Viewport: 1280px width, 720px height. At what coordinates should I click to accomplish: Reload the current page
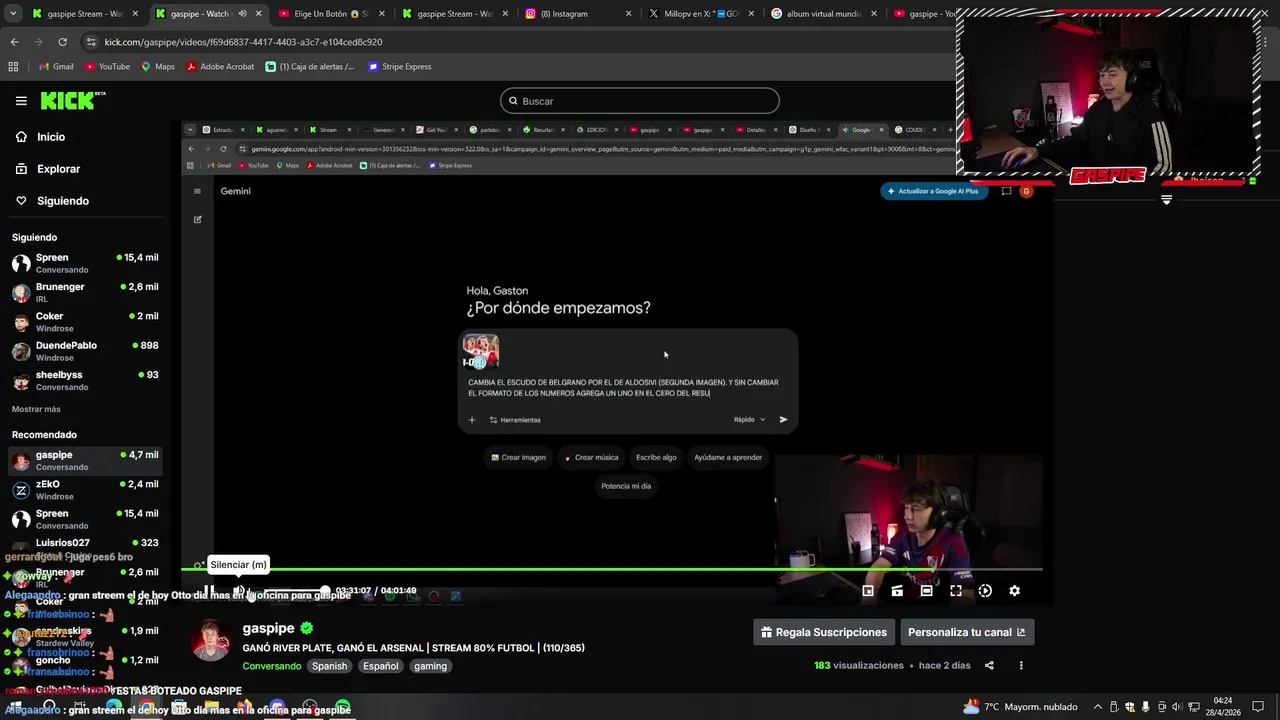click(62, 42)
